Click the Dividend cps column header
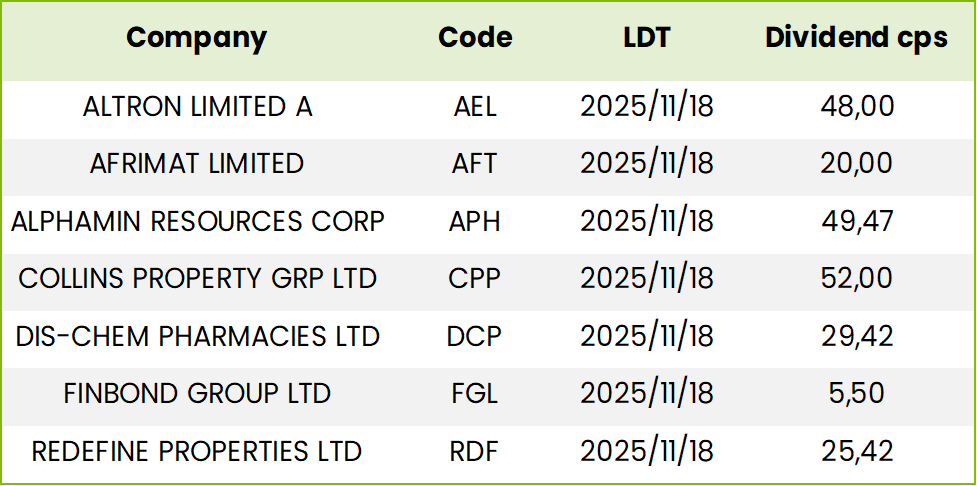977x486 pixels. 857,38
